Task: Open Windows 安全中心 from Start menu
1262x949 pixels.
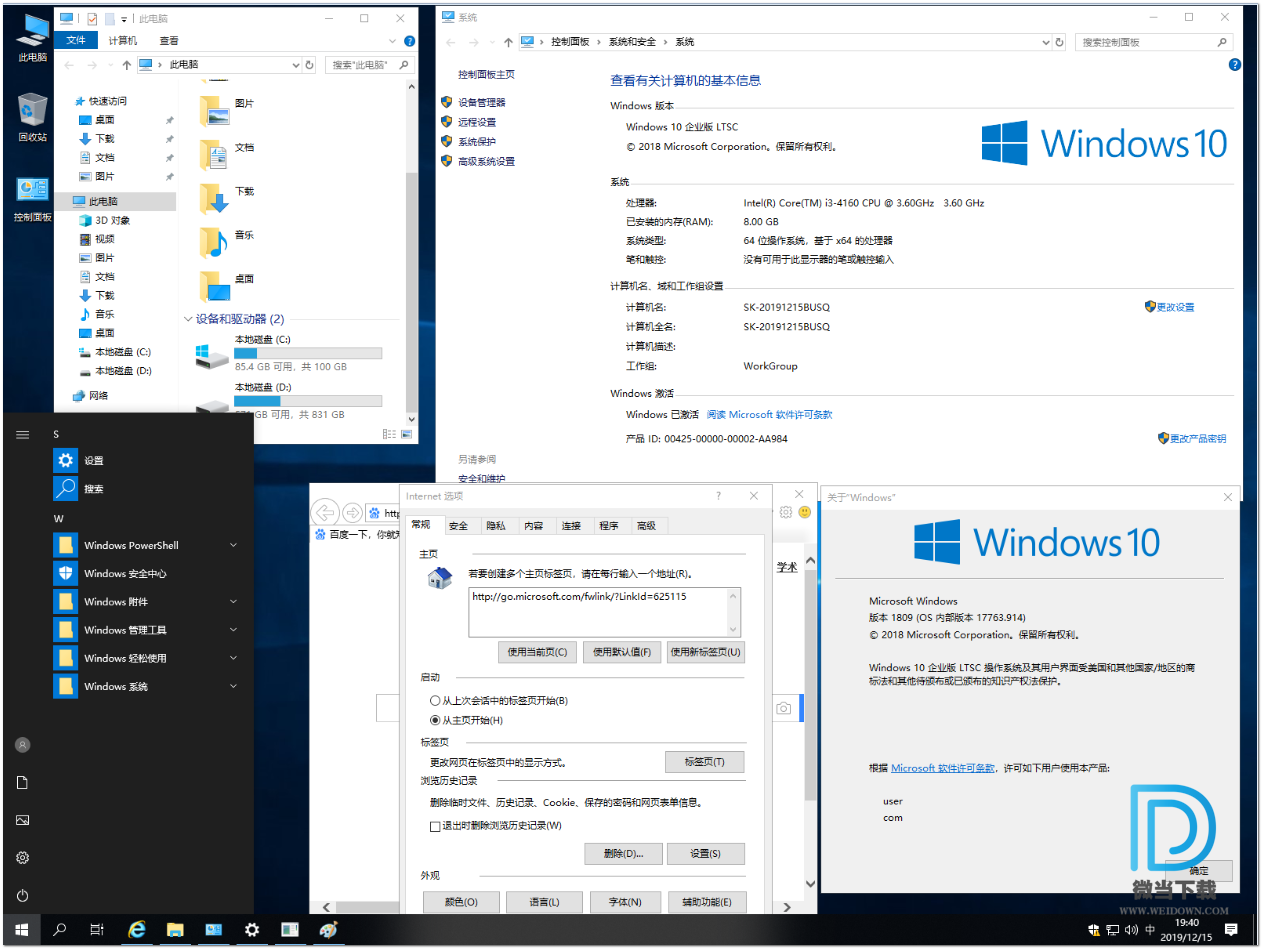Action: coord(150,573)
